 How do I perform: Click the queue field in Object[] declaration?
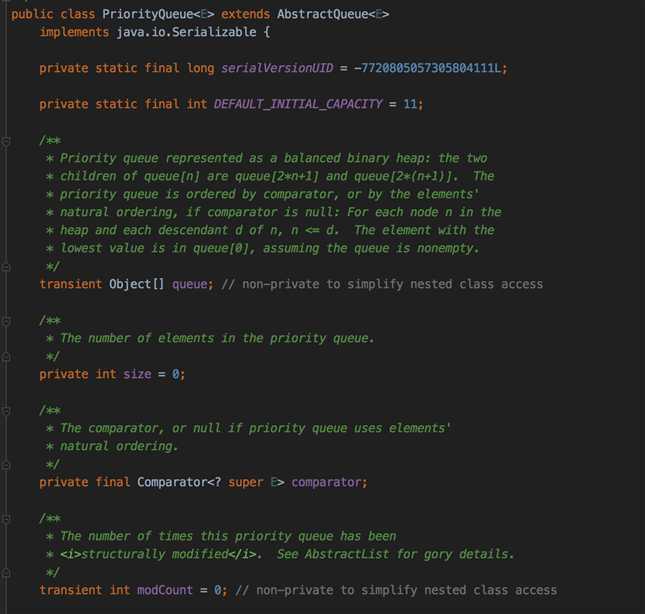(190, 284)
